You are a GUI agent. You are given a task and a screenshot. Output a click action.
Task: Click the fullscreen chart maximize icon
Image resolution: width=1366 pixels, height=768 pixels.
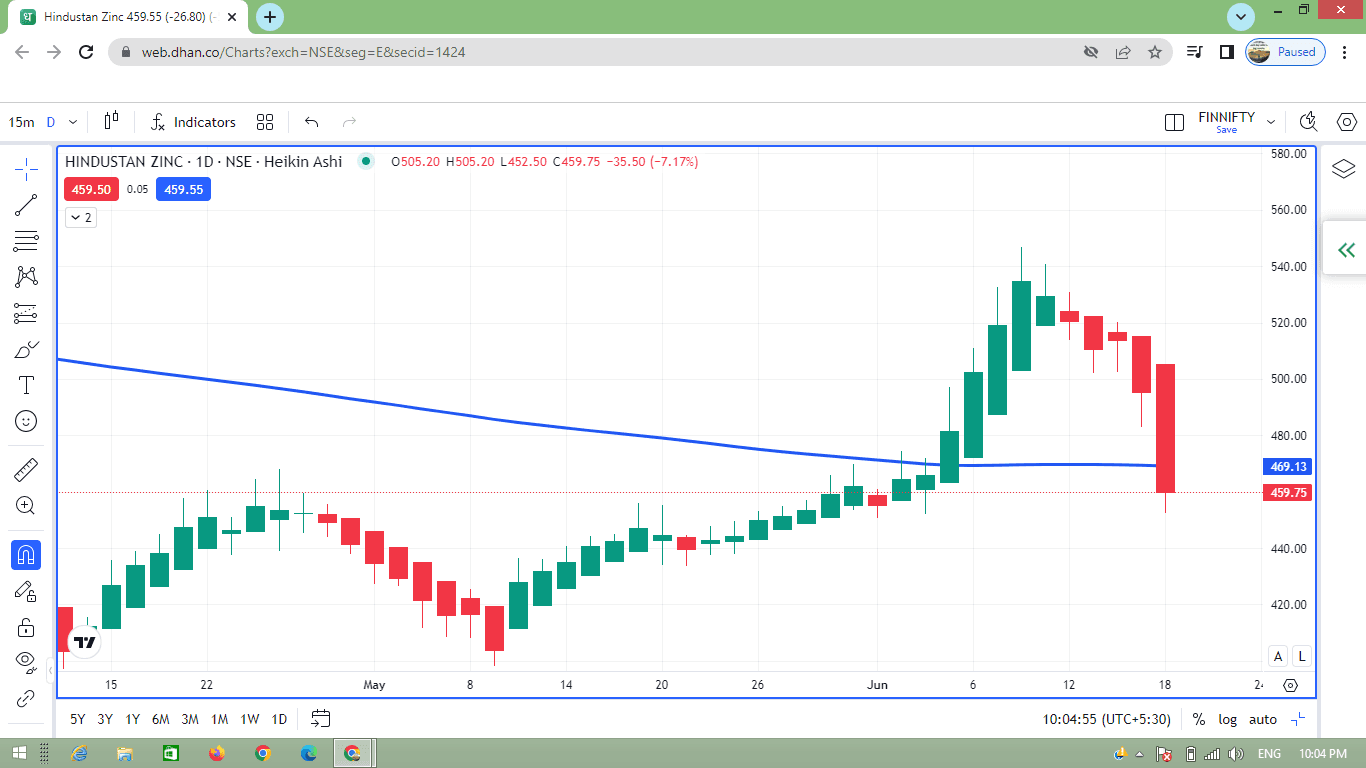[1298, 719]
